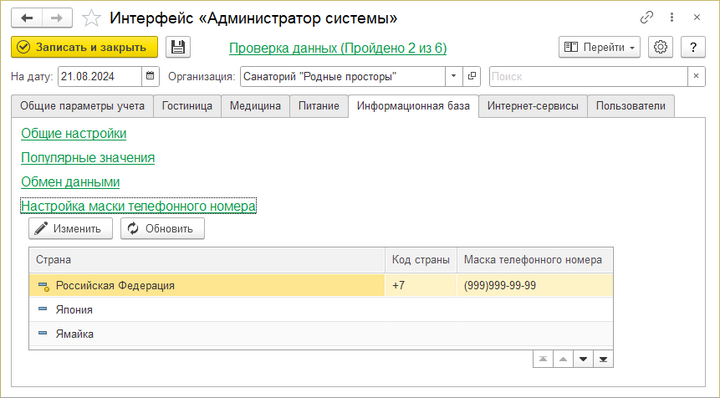Click the row icon next to Ямайка
This screenshot has height=398, width=720.
43,333
